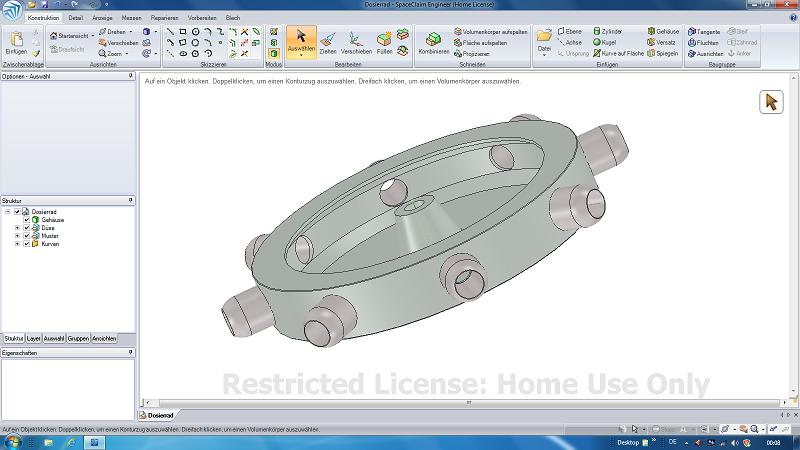Insert an Achse (axis)
Screen dimensions: 800x450
point(570,42)
